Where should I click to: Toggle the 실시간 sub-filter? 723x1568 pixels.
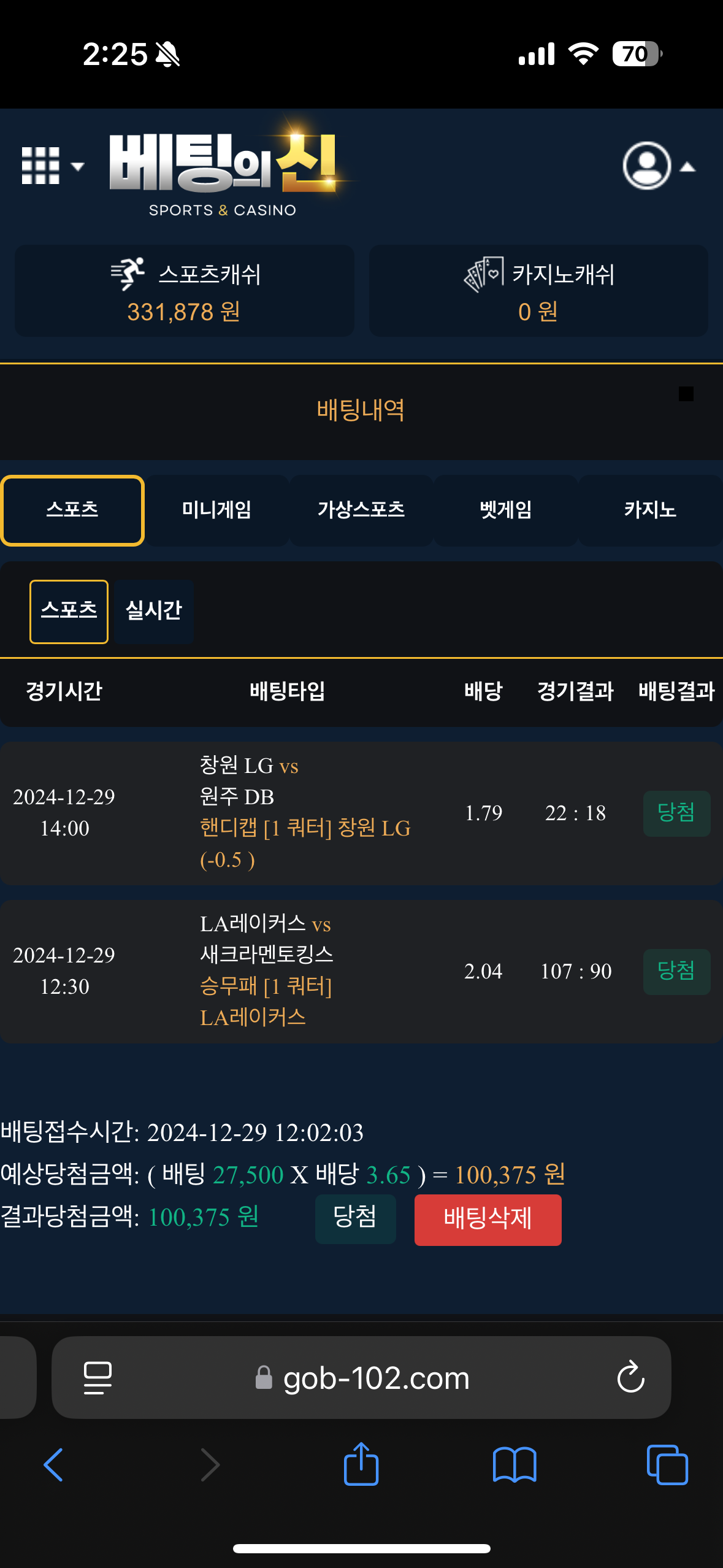tap(154, 611)
